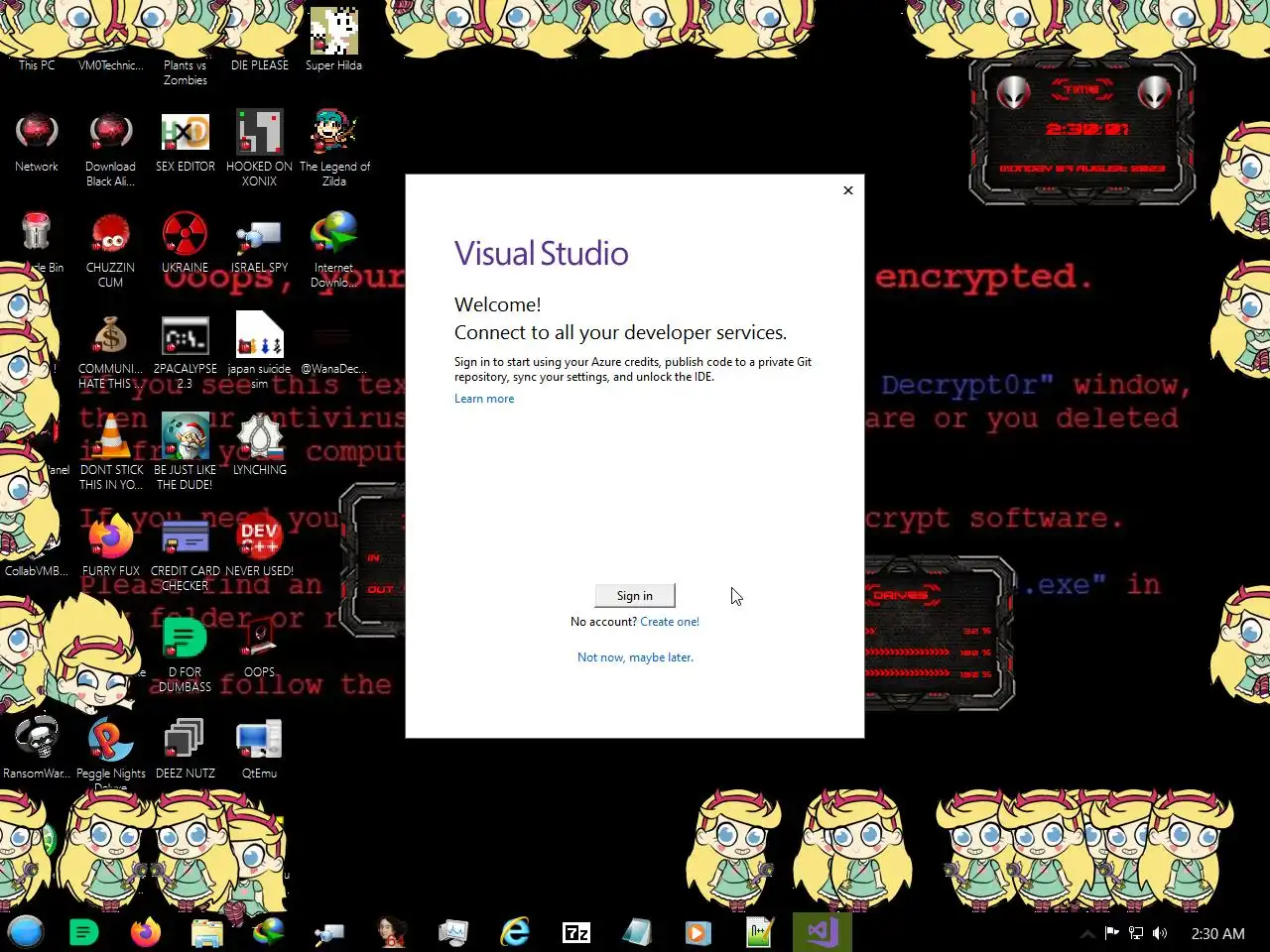Select the RansomWar... skull icon
The height and width of the screenshot is (952, 1270).
pos(37,748)
